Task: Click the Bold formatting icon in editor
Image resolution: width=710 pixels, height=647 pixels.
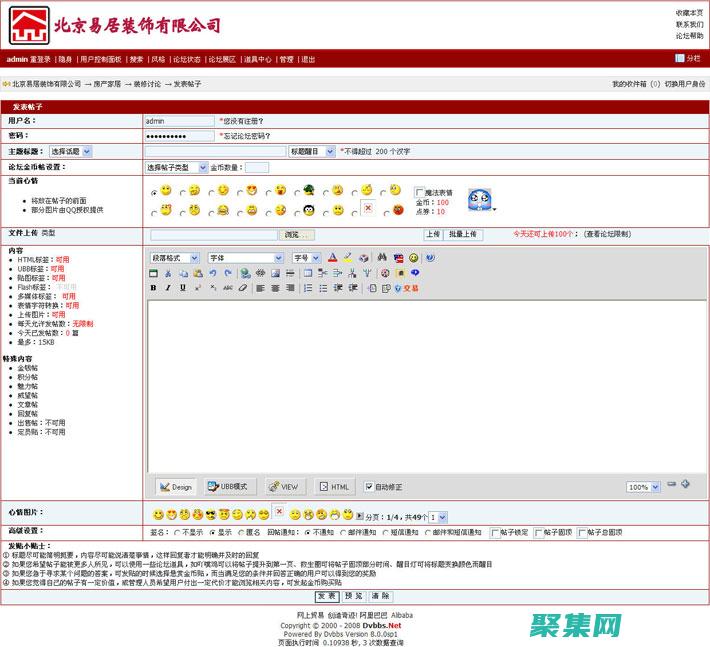Action: pos(154,288)
